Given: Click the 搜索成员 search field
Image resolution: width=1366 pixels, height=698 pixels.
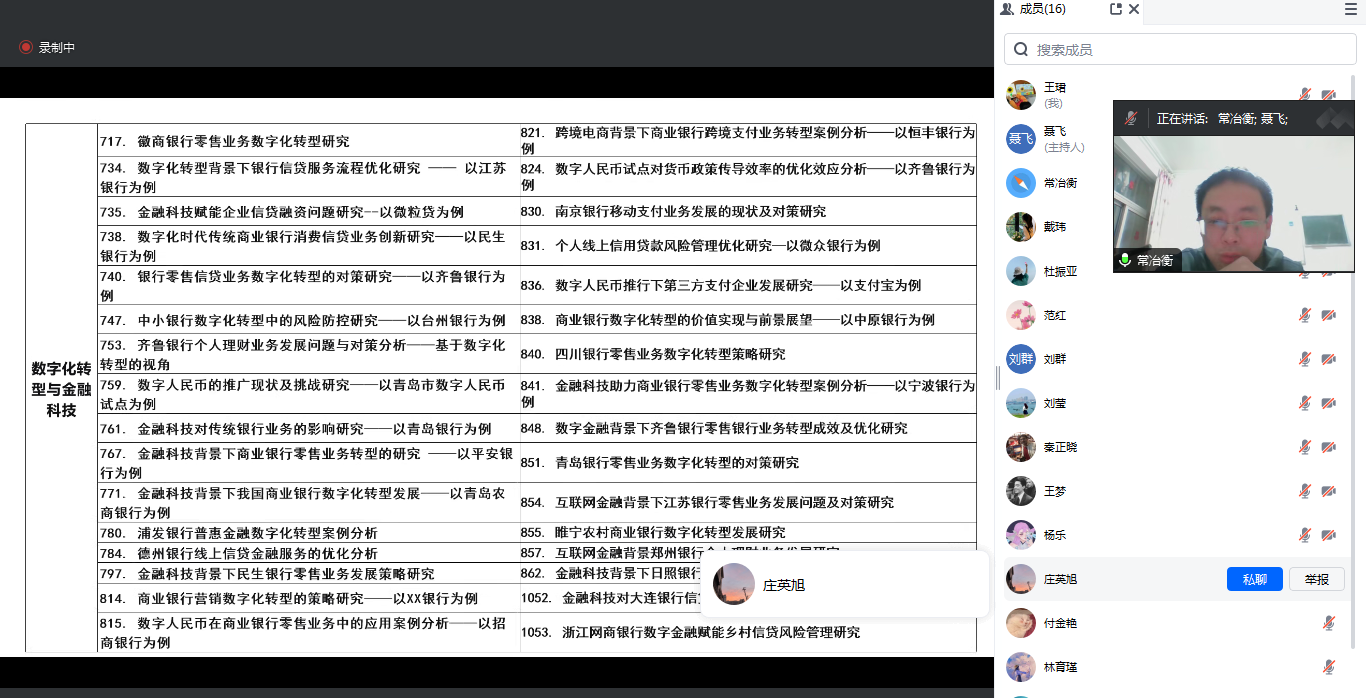Looking at the screenshot, I should click(x=1180, y=49).
